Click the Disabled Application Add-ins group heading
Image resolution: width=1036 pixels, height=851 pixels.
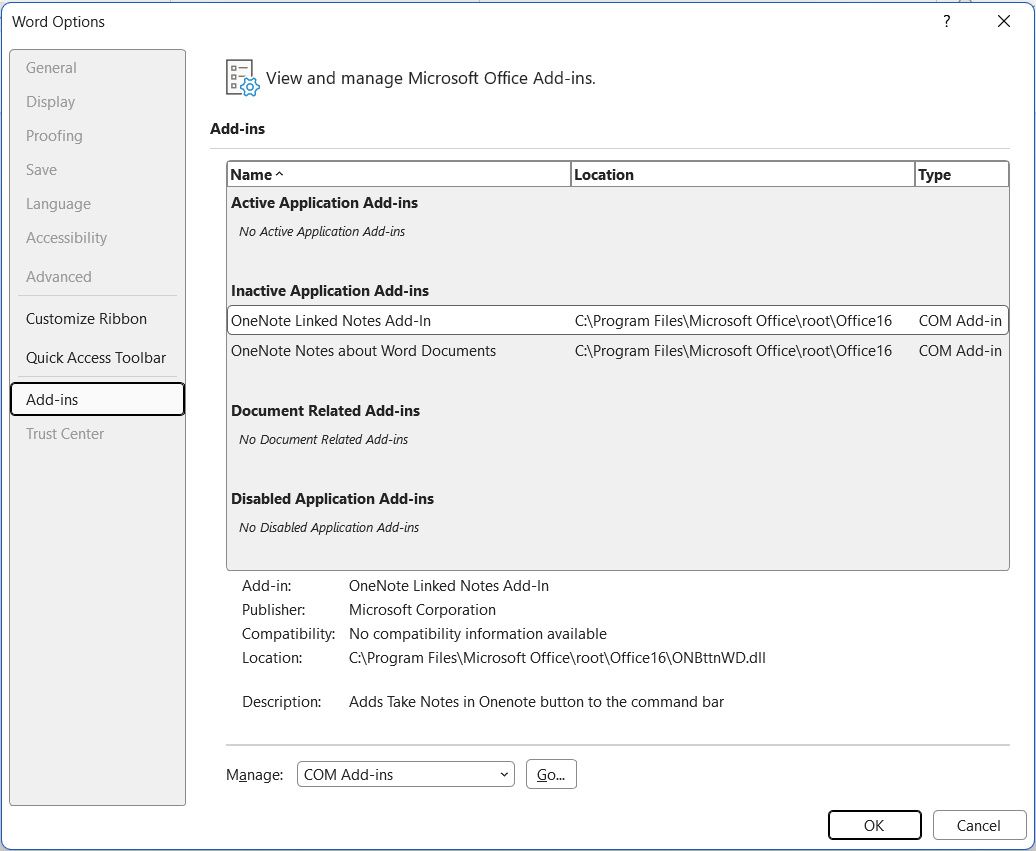pyautogui.click(x=332, y=499)
